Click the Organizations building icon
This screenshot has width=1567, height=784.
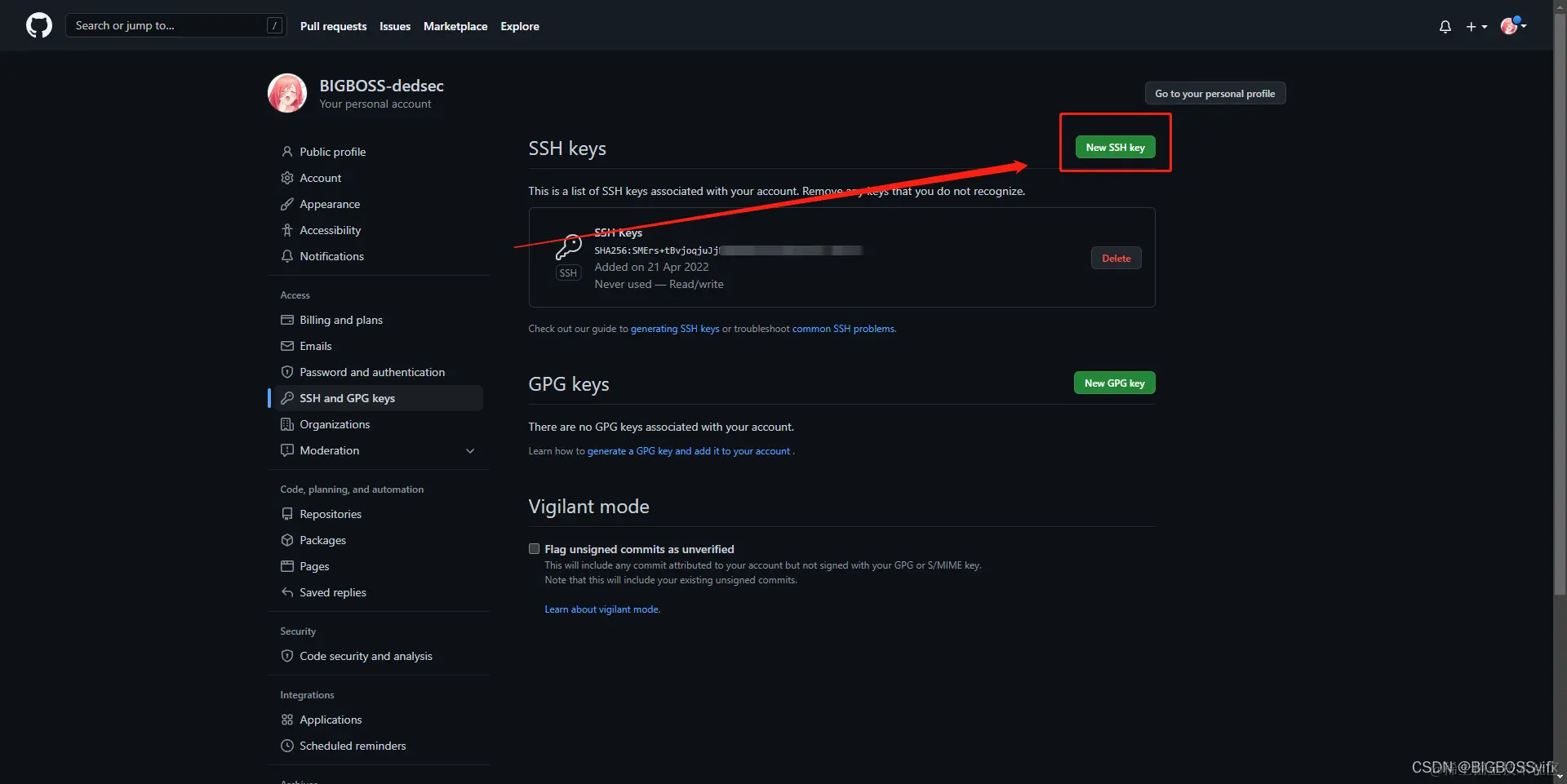coord(287,424)
